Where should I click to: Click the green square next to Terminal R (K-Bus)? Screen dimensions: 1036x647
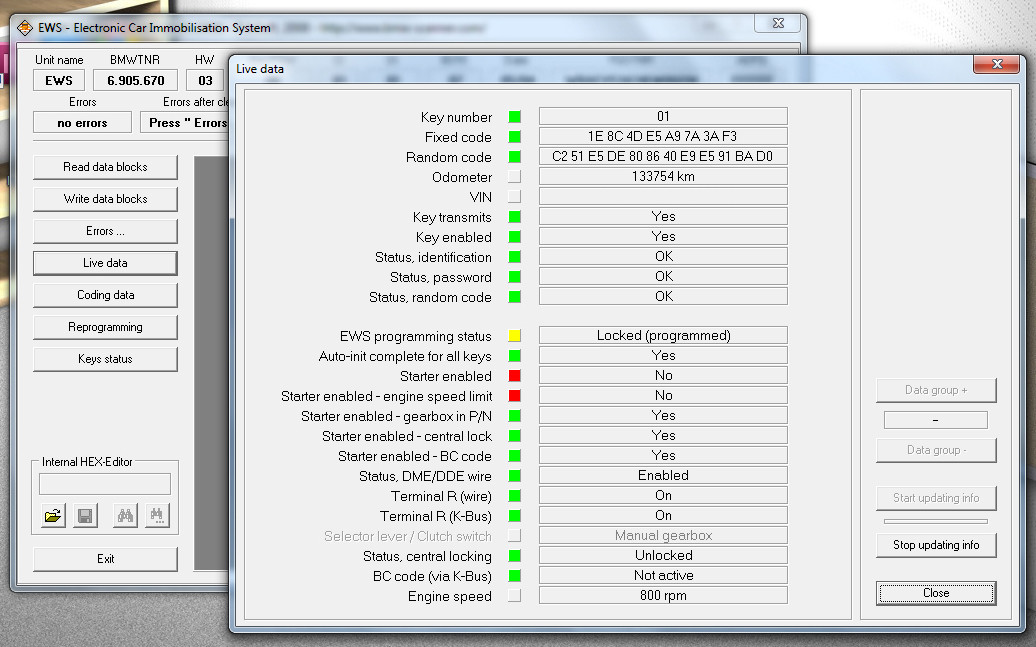pyautogui.click(x=515, y=515)
